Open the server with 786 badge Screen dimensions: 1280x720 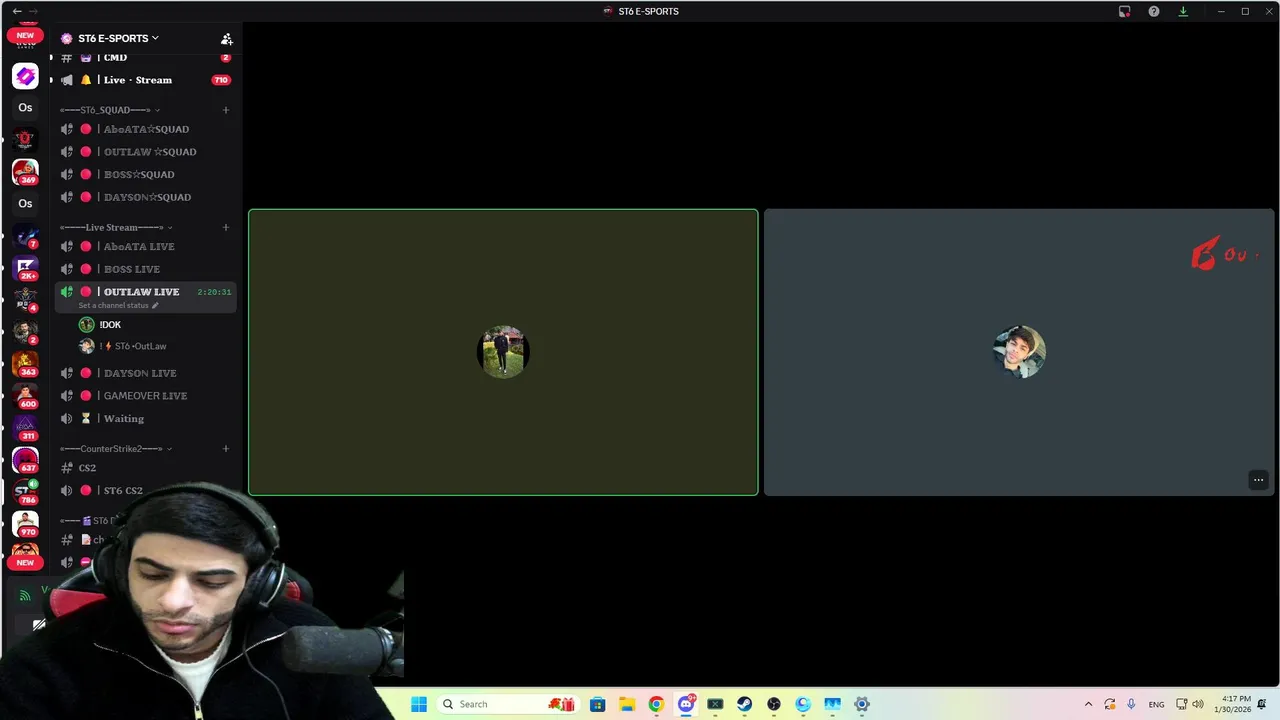coord(25,492)
